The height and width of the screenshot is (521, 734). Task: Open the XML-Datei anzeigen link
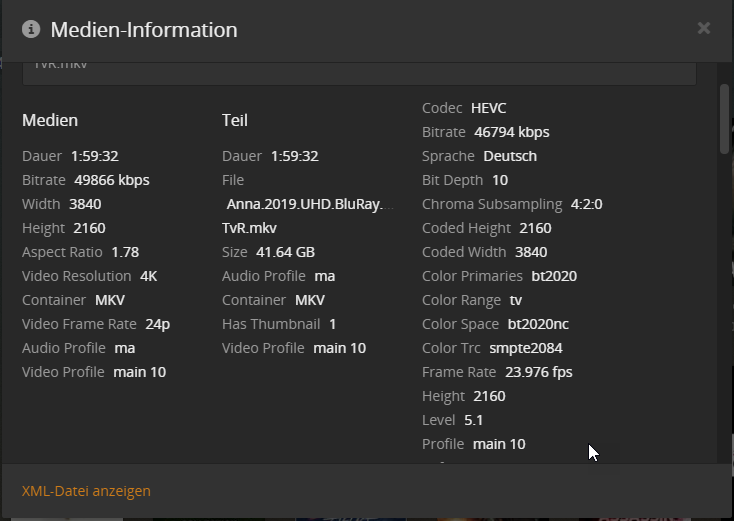86,491
